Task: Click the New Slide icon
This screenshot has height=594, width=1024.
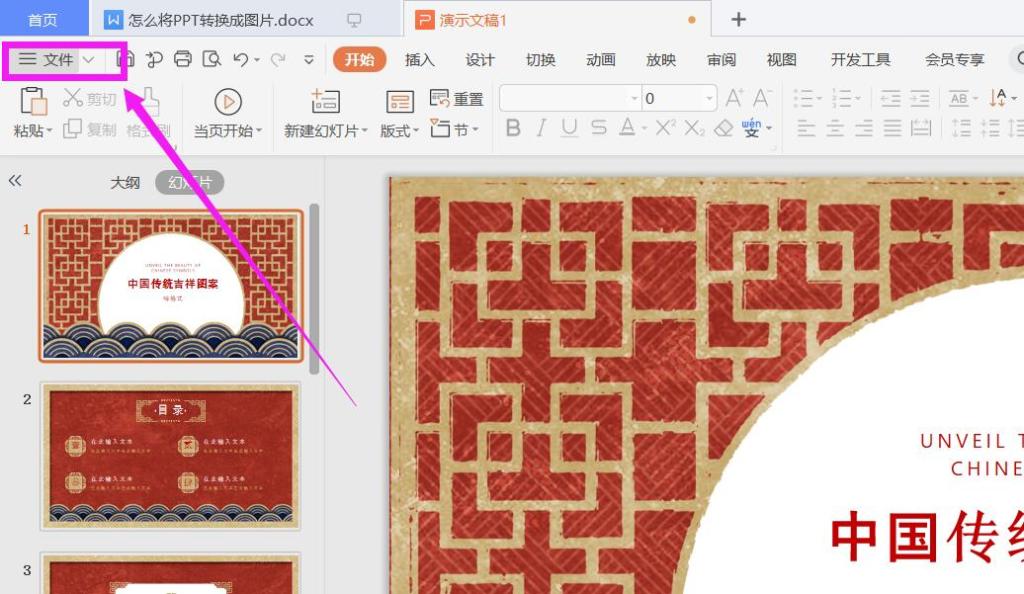Action: click(x=325, y=101)
